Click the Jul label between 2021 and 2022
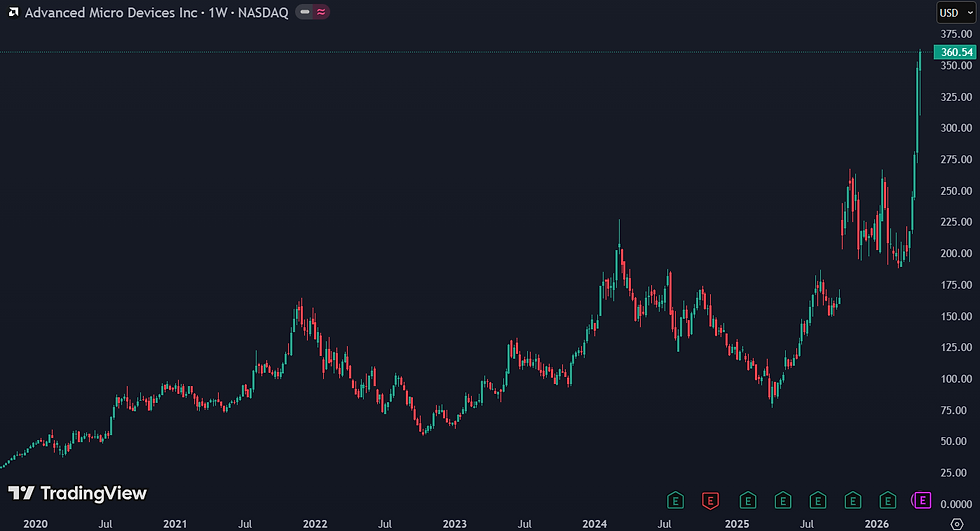Image resolution: width=980 pixels, height=531 pixels. [245, 524]
